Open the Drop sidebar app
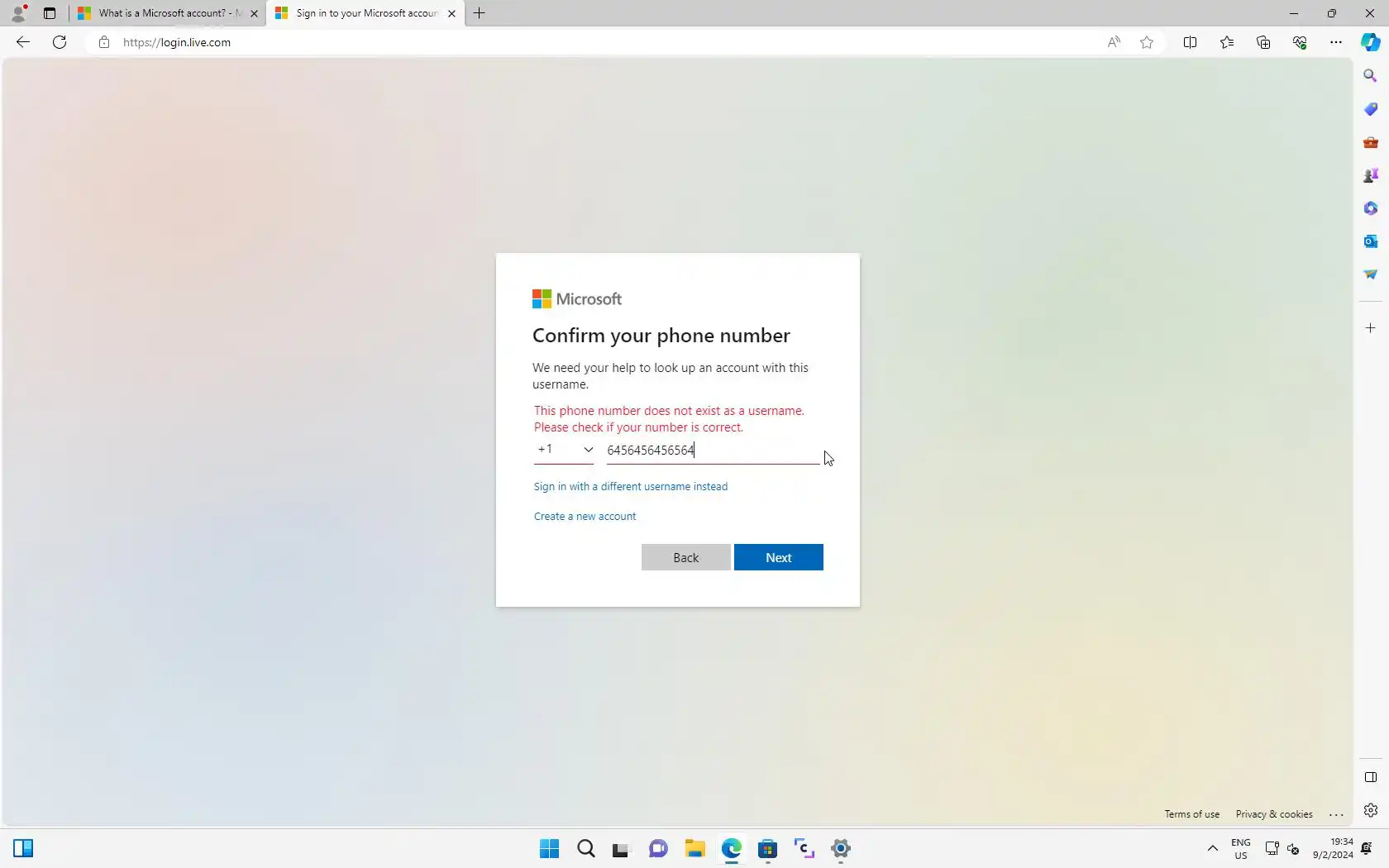1389x868 pixels. (1371, 274)
